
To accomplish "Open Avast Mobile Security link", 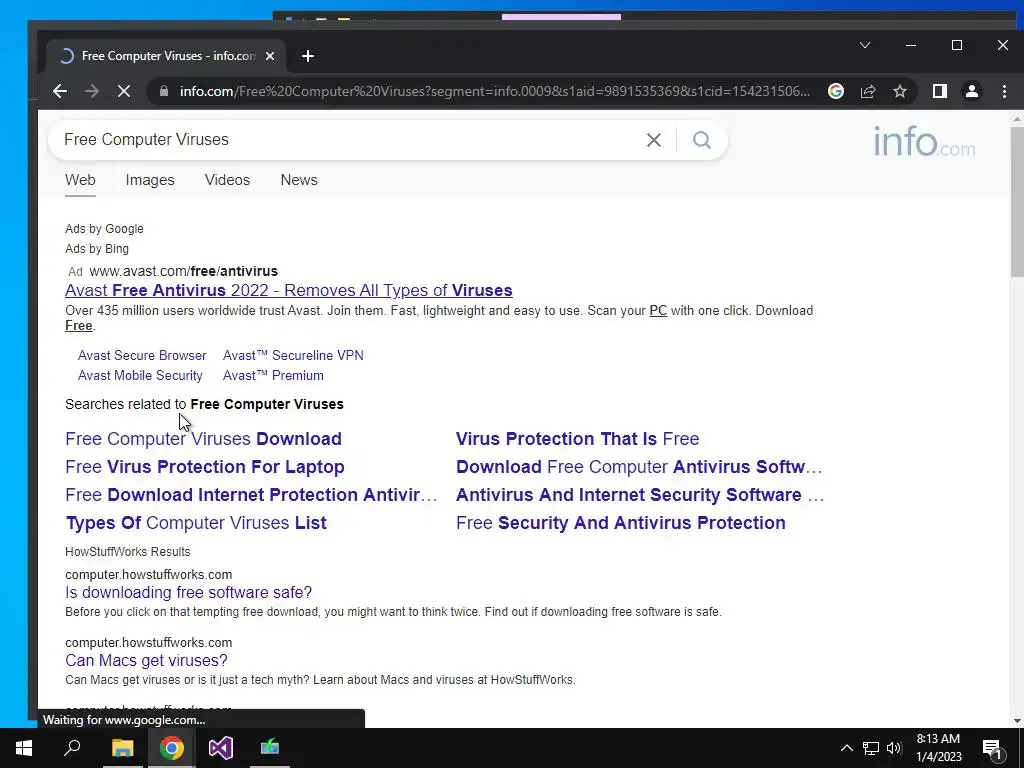I will tap(140, 376).
